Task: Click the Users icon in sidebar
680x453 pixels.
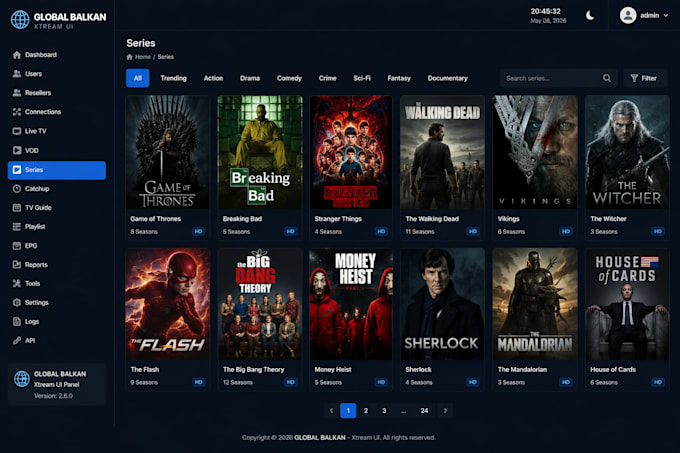Action: 17,74
